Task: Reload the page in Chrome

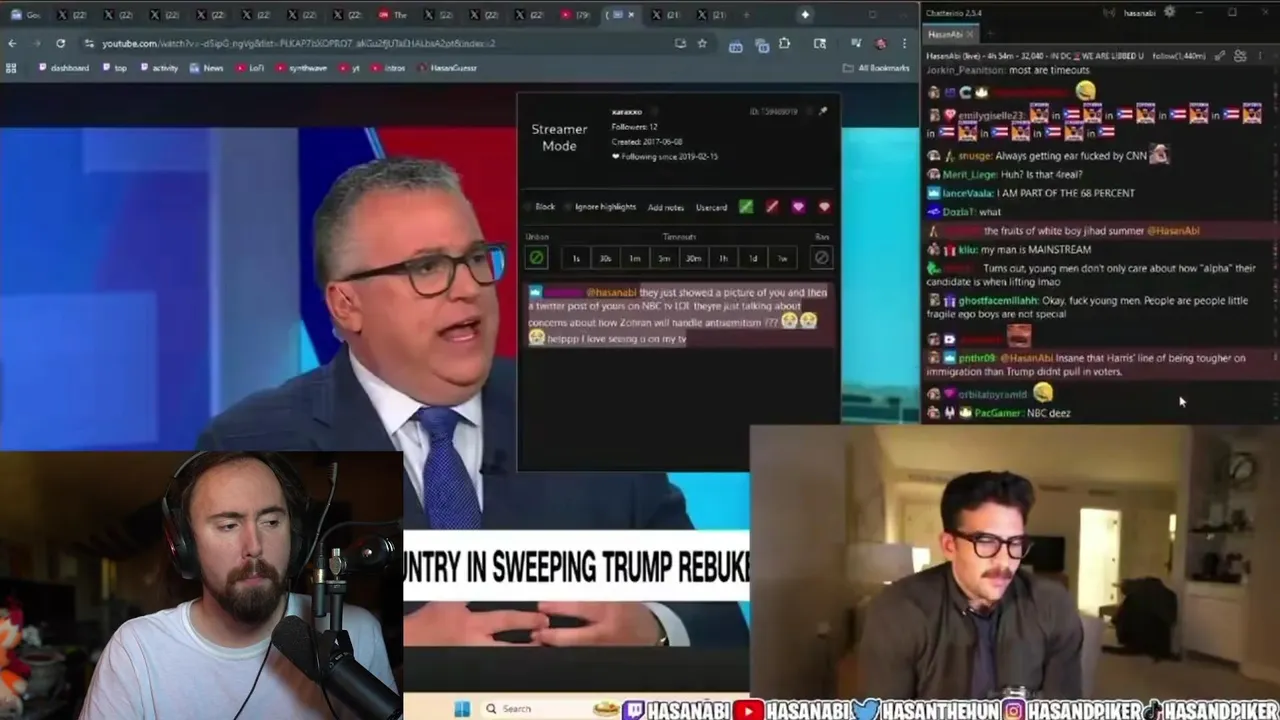Action: pyautogui.click(x=61, y=43)
